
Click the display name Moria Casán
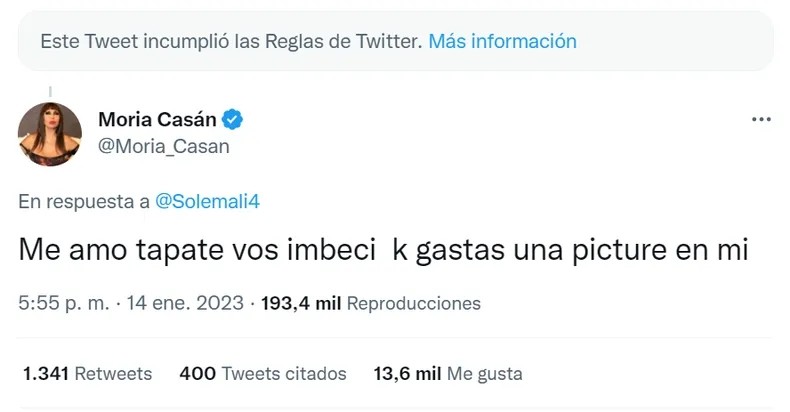[158, 120]
